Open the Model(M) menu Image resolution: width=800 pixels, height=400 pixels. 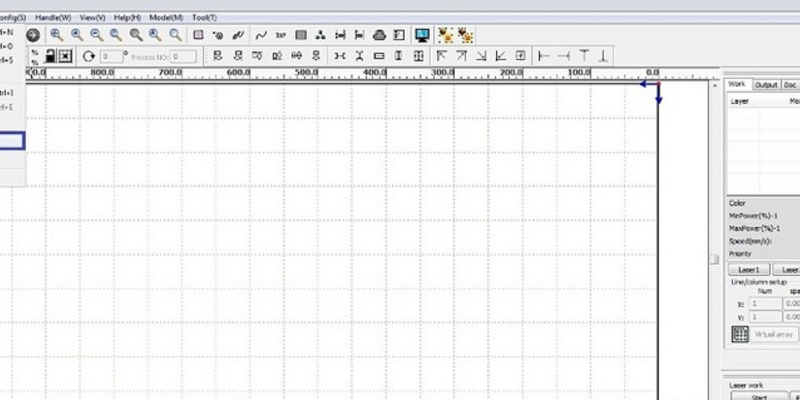(166, 18)
